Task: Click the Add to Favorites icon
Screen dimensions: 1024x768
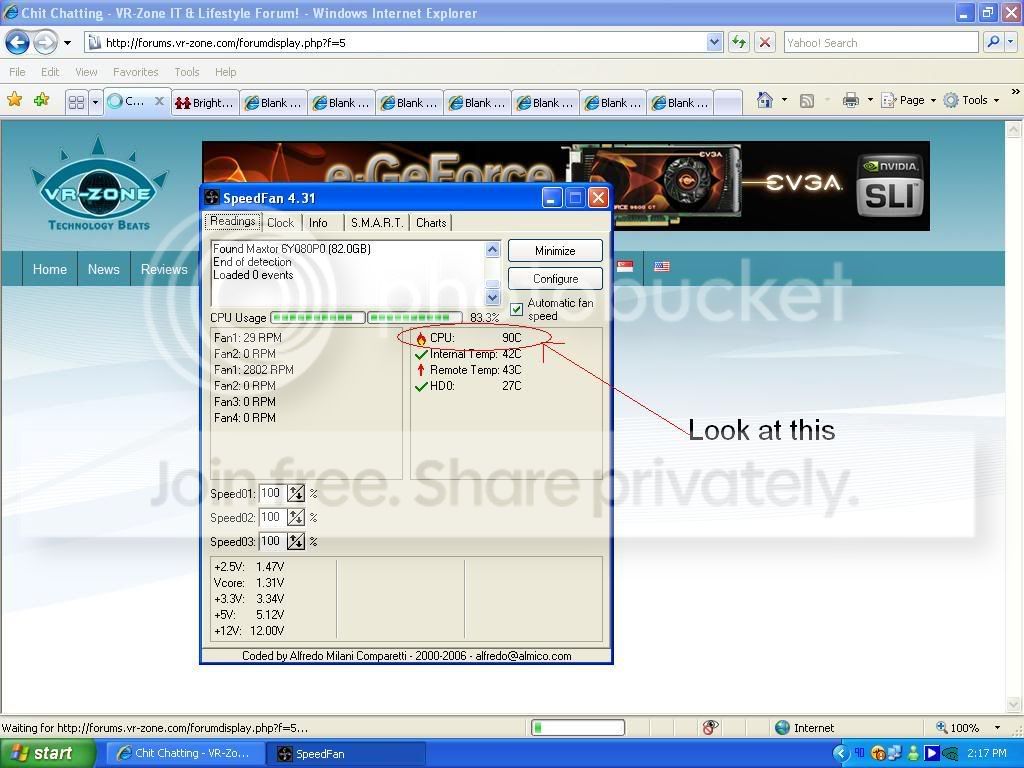Action: coord(42,100)
